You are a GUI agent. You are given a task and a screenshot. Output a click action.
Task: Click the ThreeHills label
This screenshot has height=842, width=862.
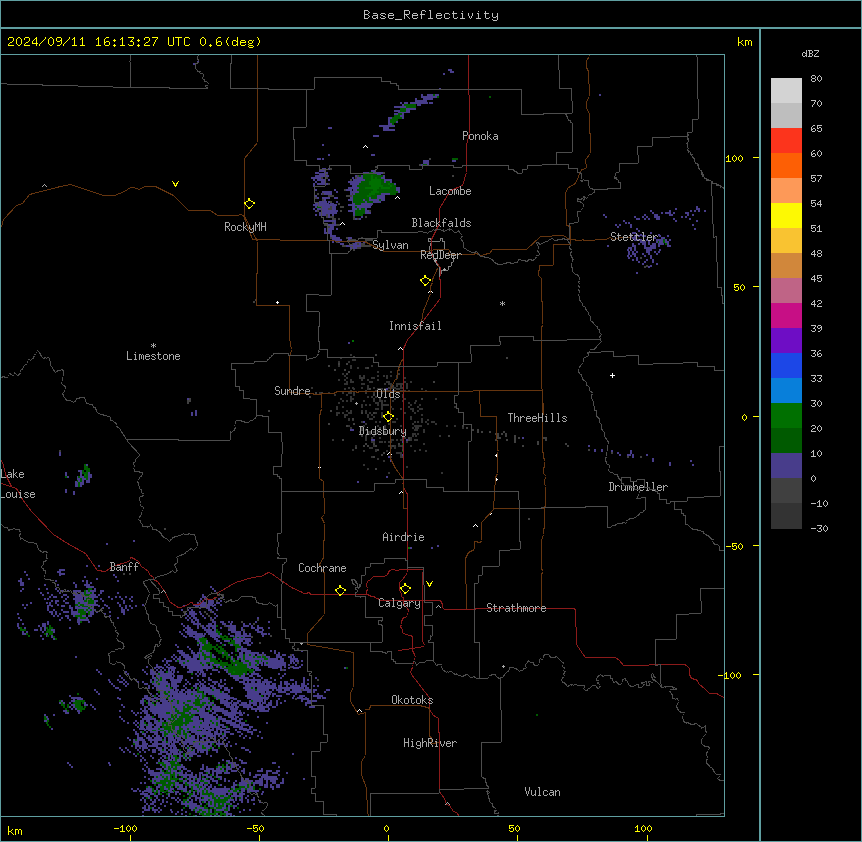click(537, 418)
